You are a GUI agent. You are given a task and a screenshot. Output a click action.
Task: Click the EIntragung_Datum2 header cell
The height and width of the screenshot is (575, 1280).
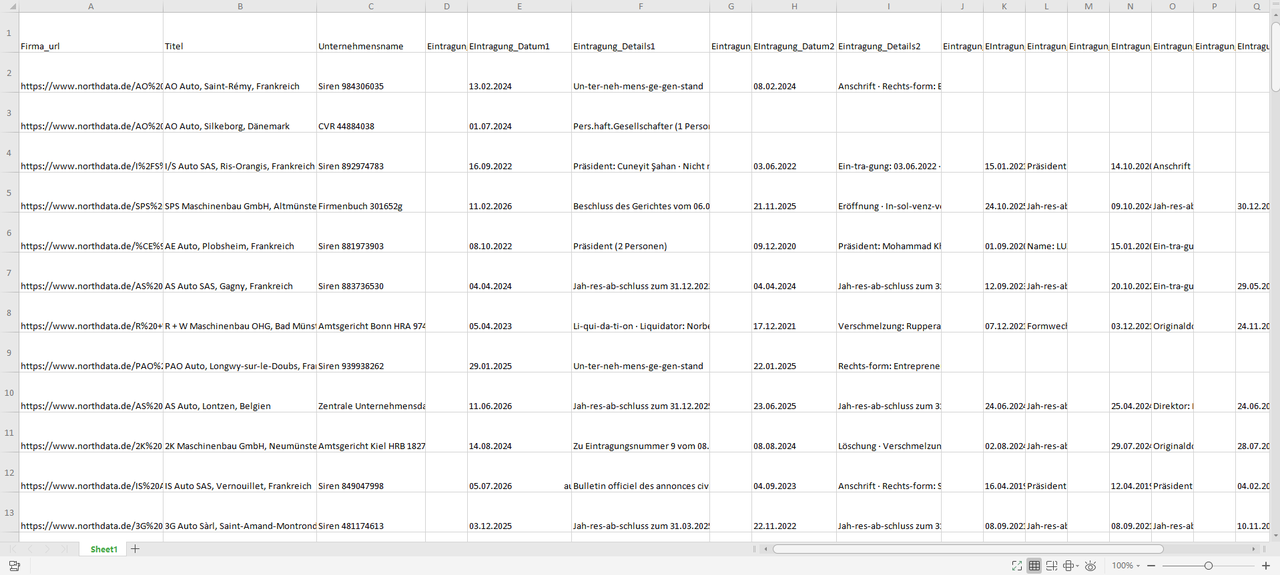(794, 33)
